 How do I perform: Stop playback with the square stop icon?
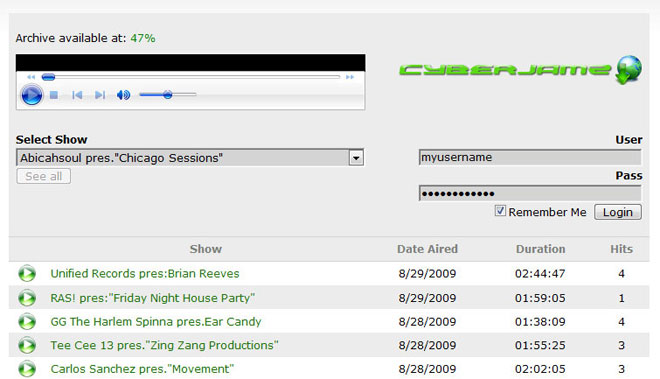tap(54, 95)
